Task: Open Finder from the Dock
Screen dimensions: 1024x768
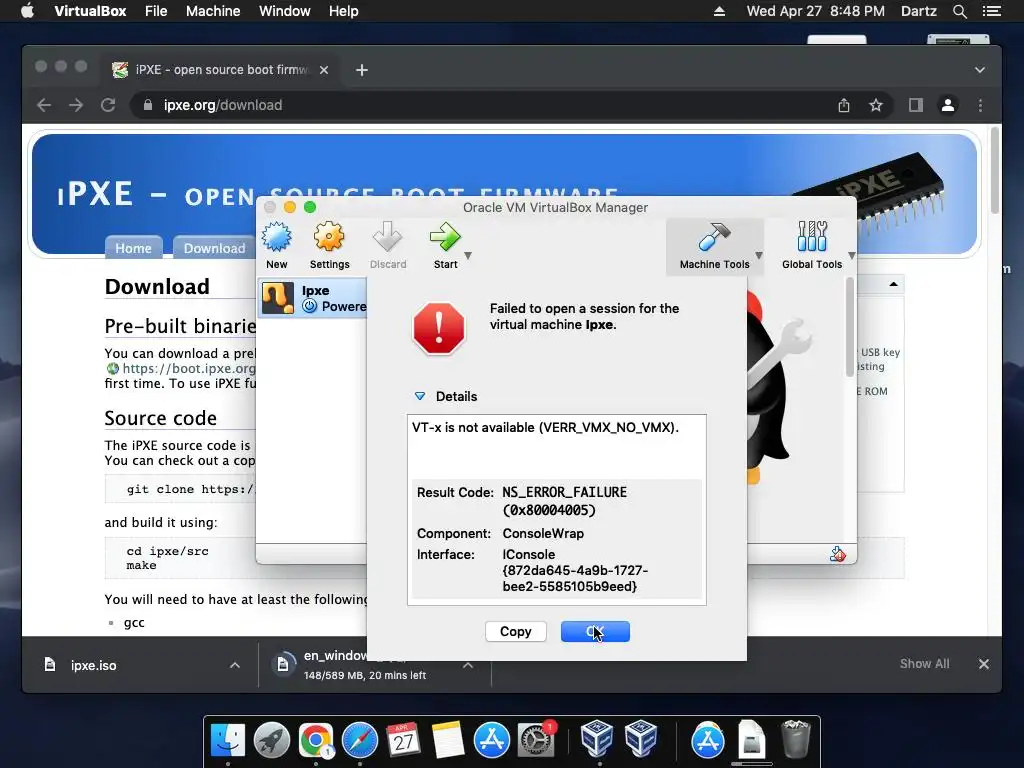Action: pos(227,740)
